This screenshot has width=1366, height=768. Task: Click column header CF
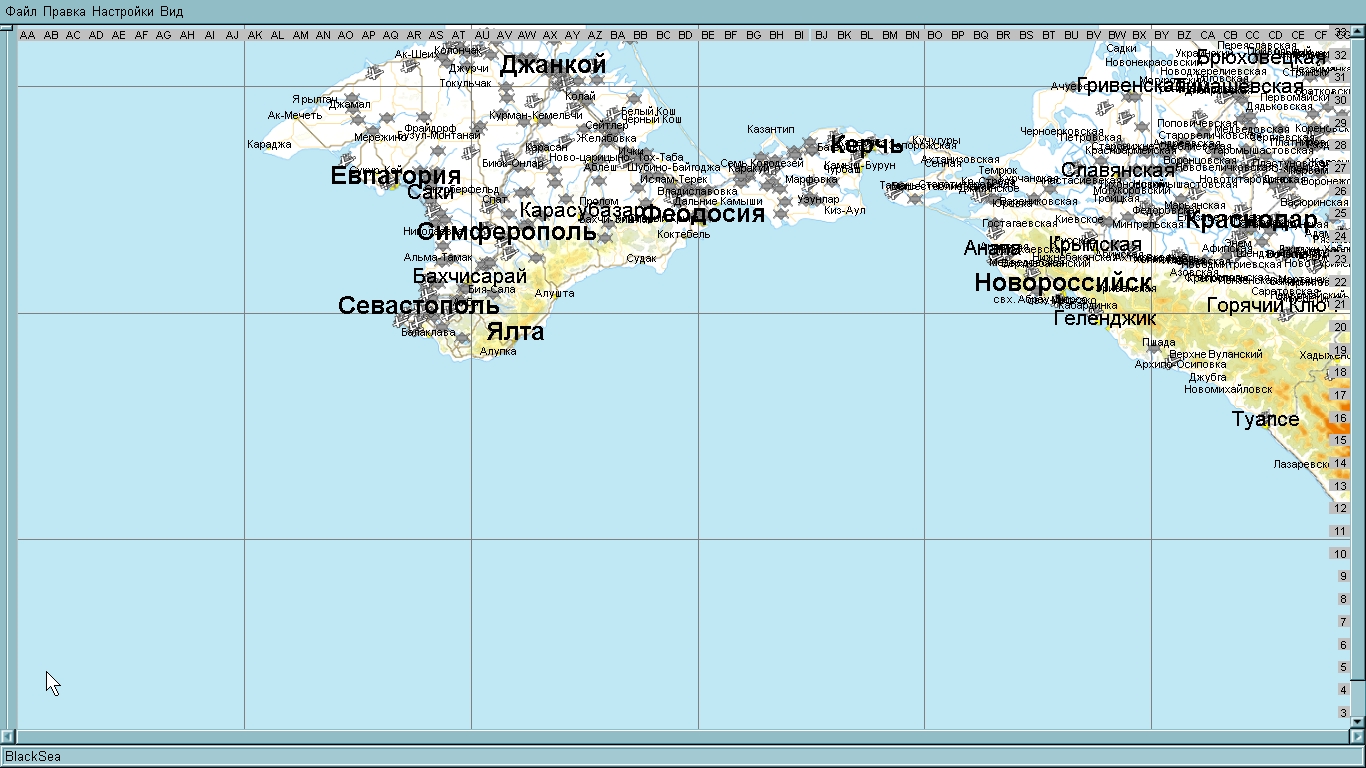pos(1321,35)
